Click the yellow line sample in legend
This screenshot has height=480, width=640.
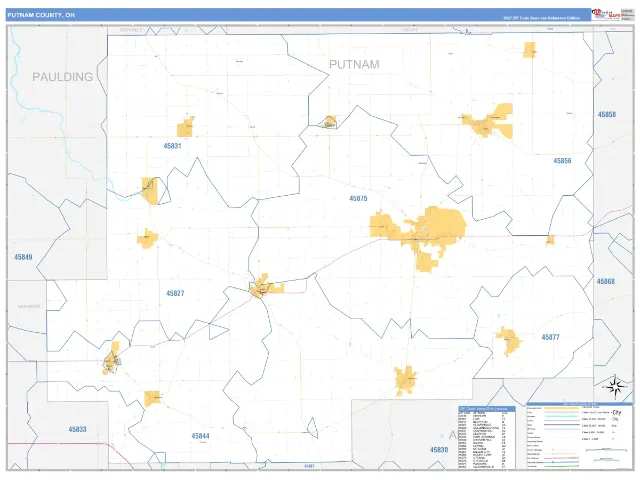pos(562,408)
